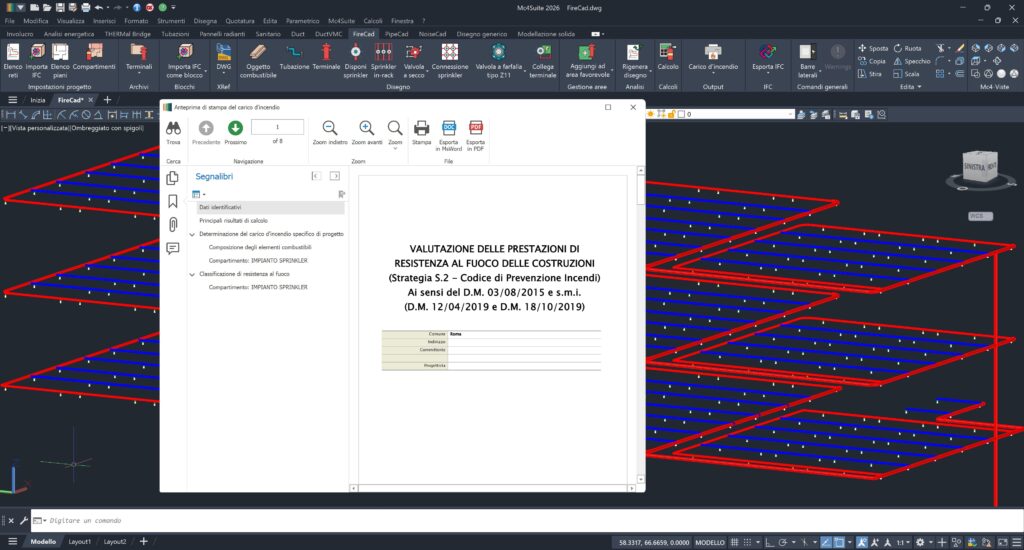Open the bookmarks sidebar icon
This screenshot has height=550, width=1024.
pos(172,201)
